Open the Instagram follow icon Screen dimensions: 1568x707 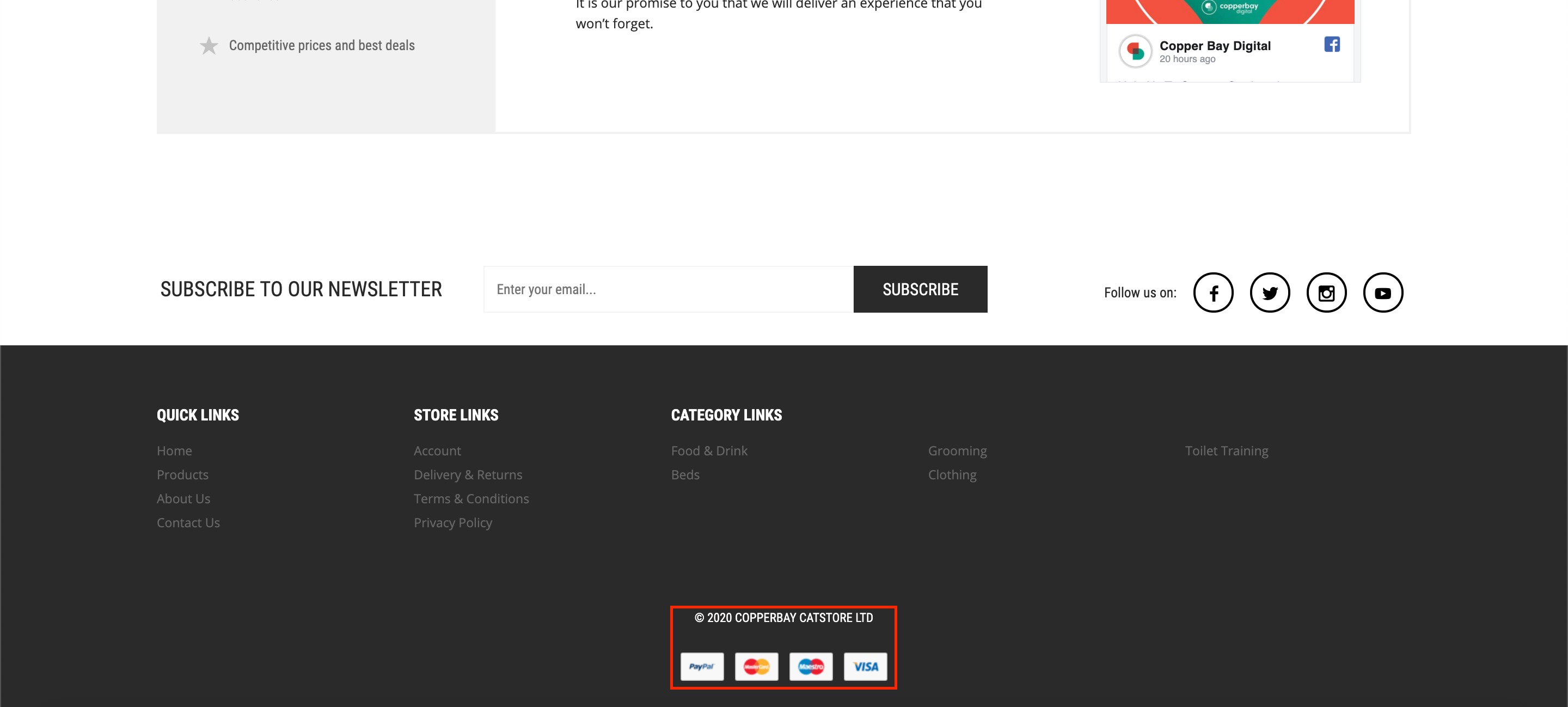pos(1326,292)
